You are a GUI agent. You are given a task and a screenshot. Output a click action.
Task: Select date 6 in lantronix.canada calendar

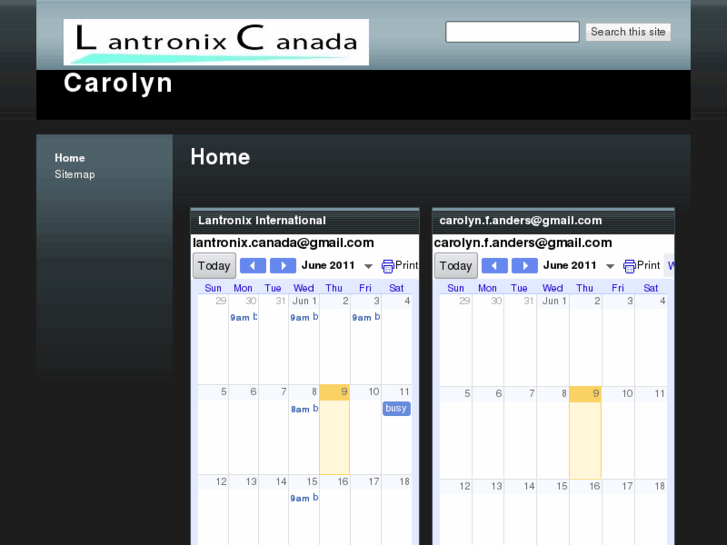coord(253,392)
